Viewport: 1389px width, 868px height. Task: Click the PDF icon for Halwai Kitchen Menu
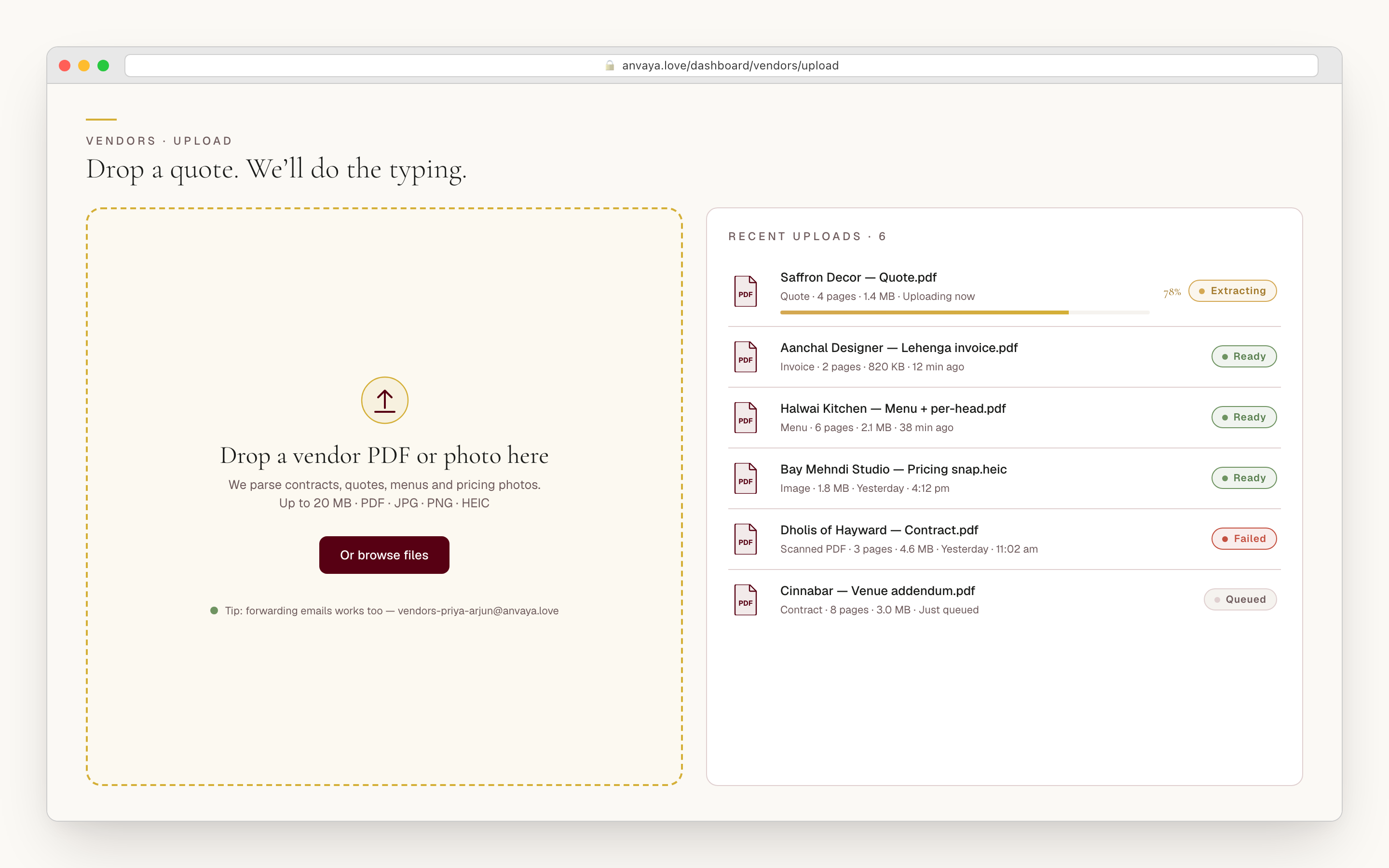click(x=746, y=417)
